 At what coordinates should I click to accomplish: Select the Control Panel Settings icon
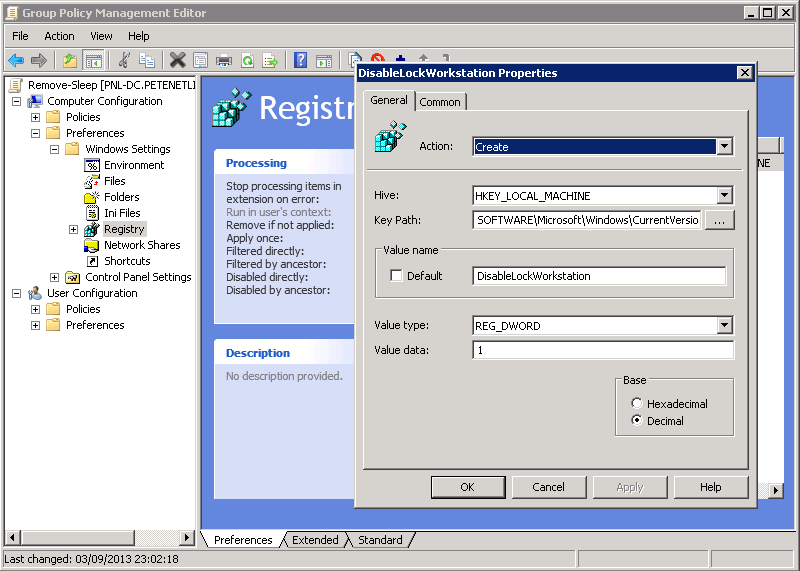coord(73,278)
